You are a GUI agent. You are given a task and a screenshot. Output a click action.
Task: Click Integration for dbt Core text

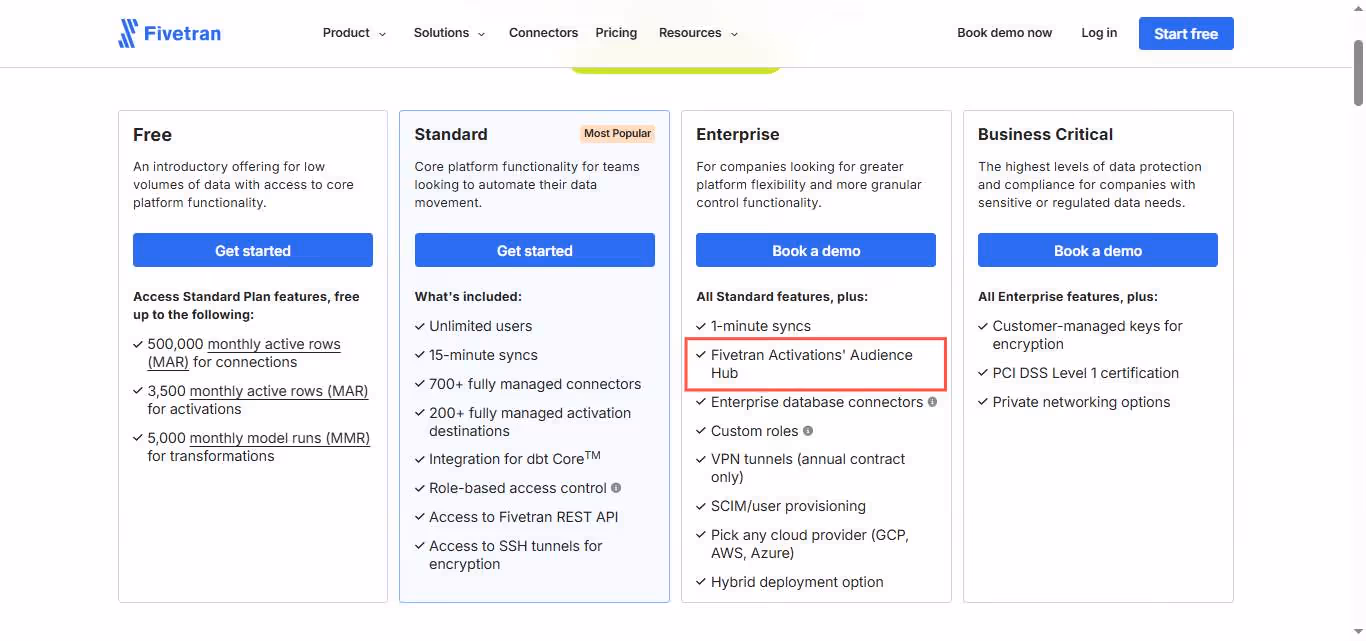pos(515,459)
